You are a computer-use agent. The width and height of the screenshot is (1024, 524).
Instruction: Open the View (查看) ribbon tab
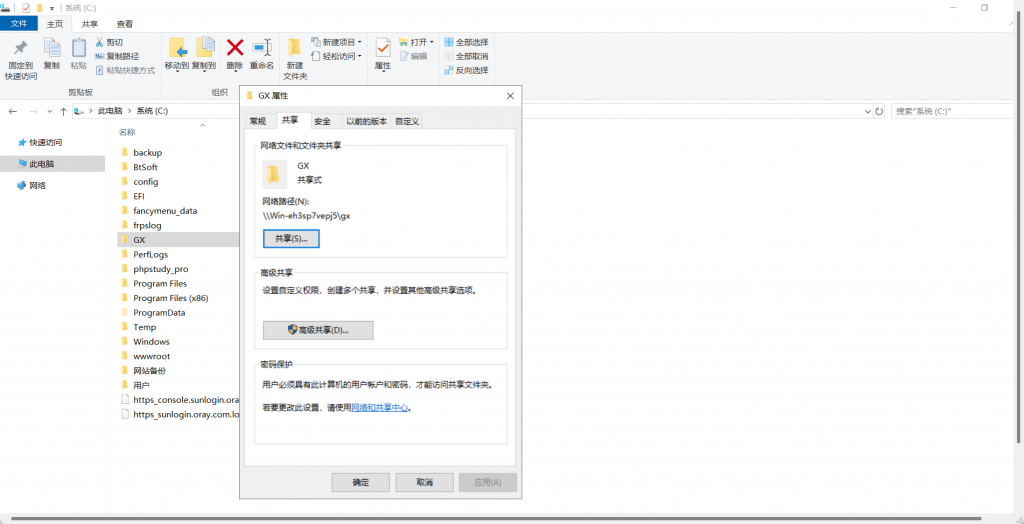(124, 23)
